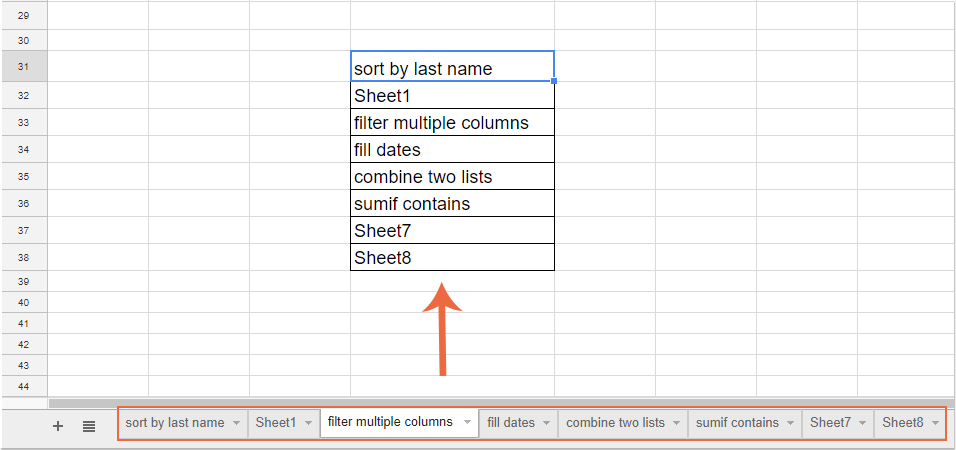
Task: Select cell containing 'Sheet8'
Action: point(452,257)
